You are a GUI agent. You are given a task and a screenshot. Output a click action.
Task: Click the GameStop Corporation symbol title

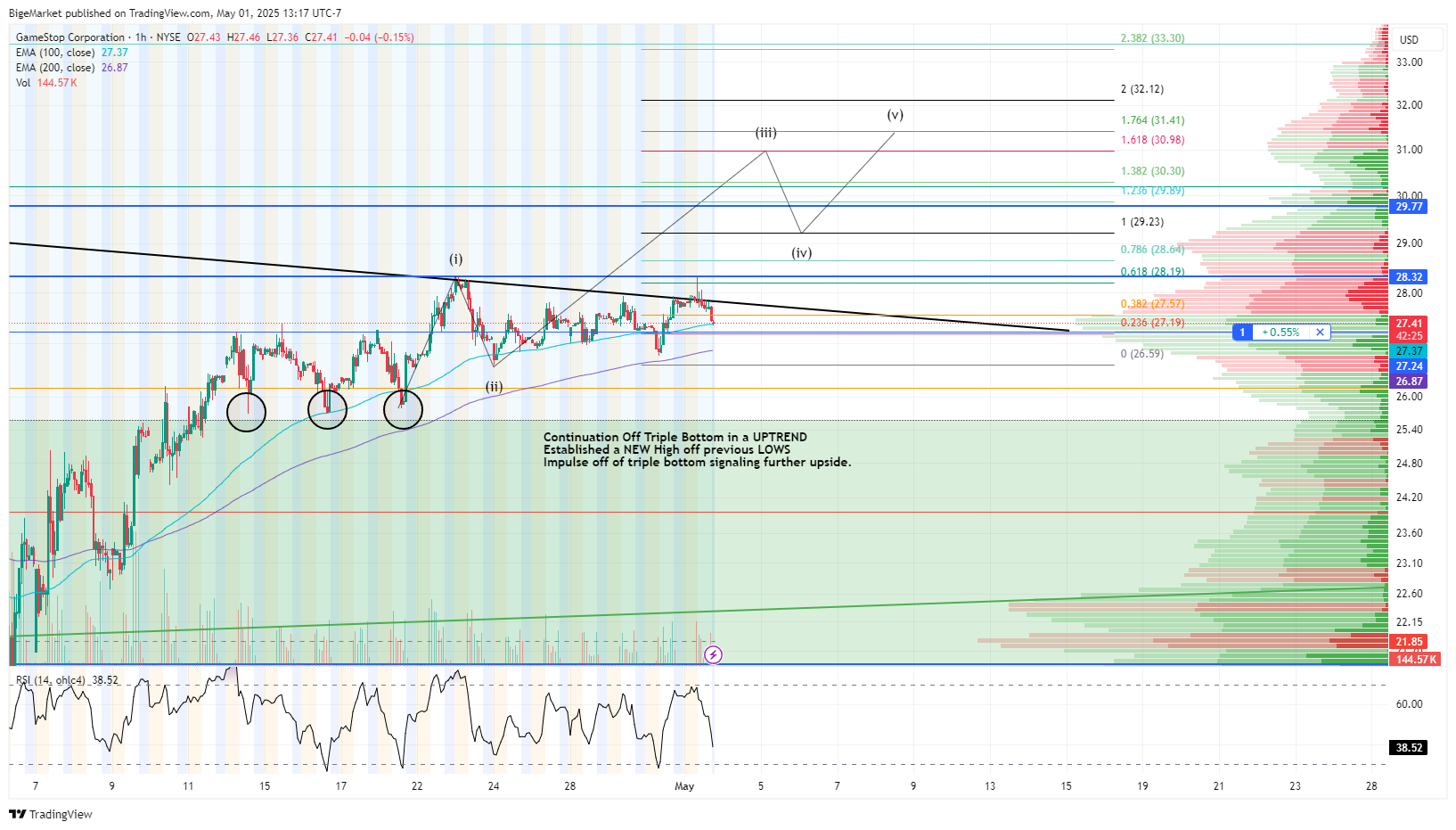[70, 37]
